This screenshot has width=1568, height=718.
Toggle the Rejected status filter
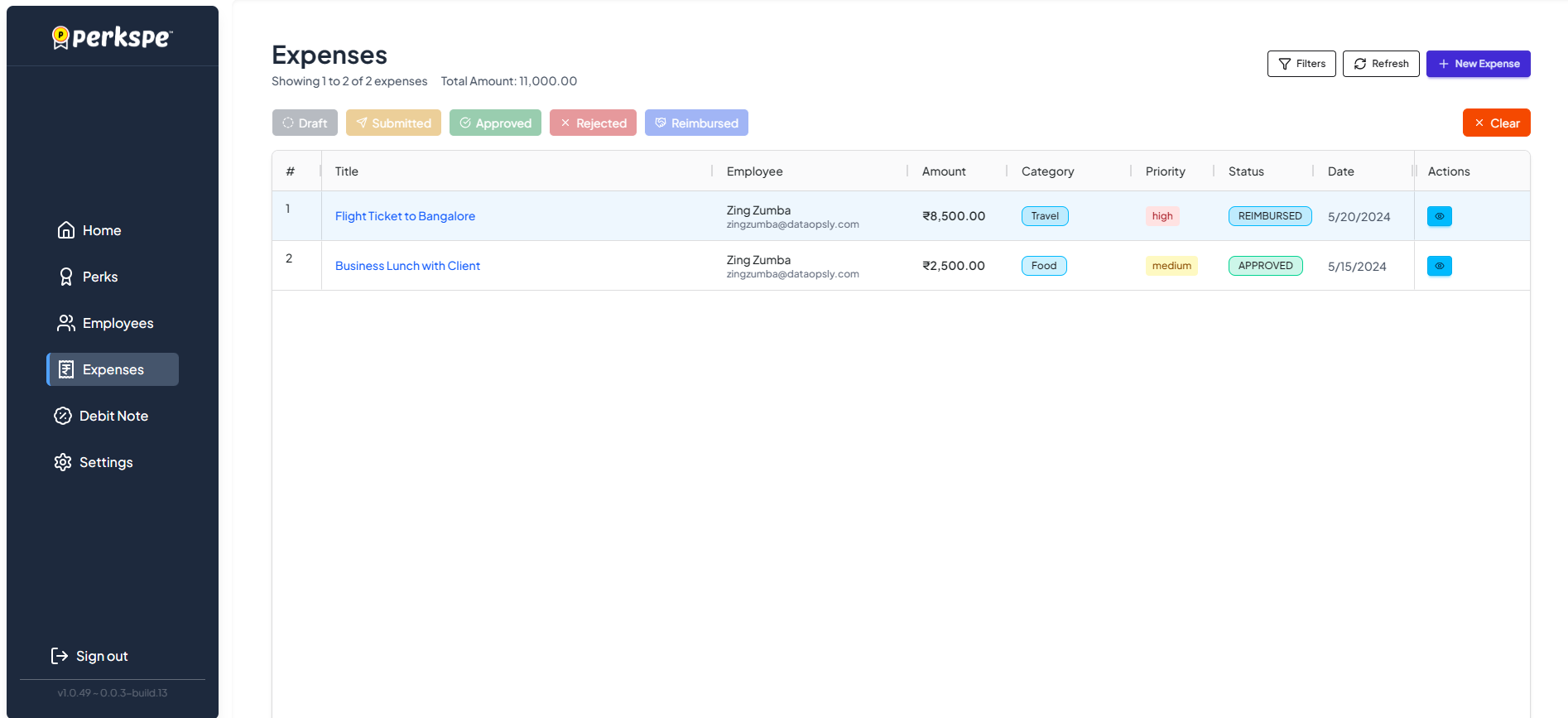pos(593,123)
